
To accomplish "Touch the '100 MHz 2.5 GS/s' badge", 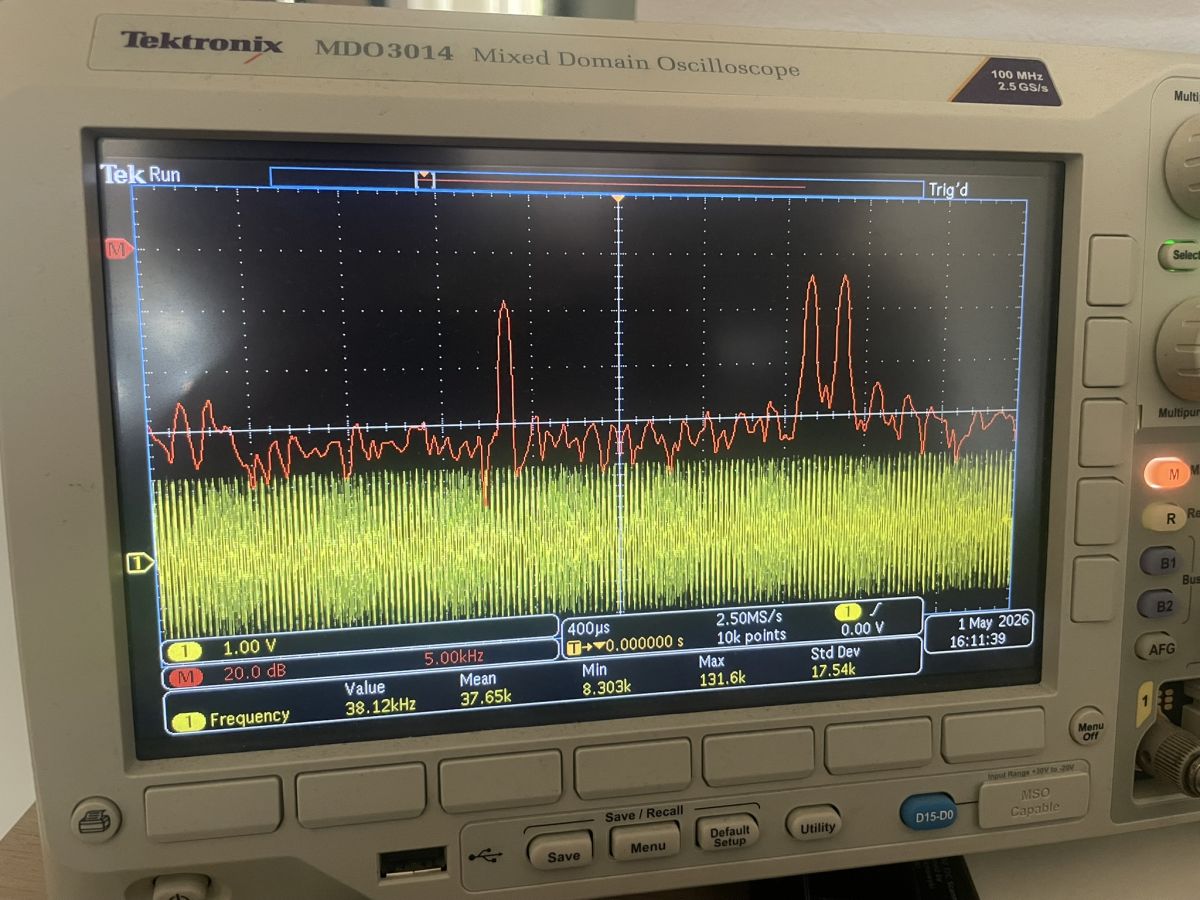I will pos(1009,82).
